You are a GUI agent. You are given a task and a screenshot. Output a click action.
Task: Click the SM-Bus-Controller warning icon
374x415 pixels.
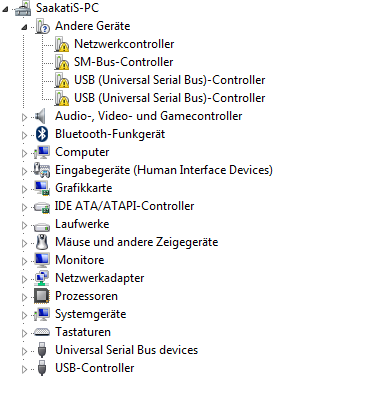[x=62, y=62]
